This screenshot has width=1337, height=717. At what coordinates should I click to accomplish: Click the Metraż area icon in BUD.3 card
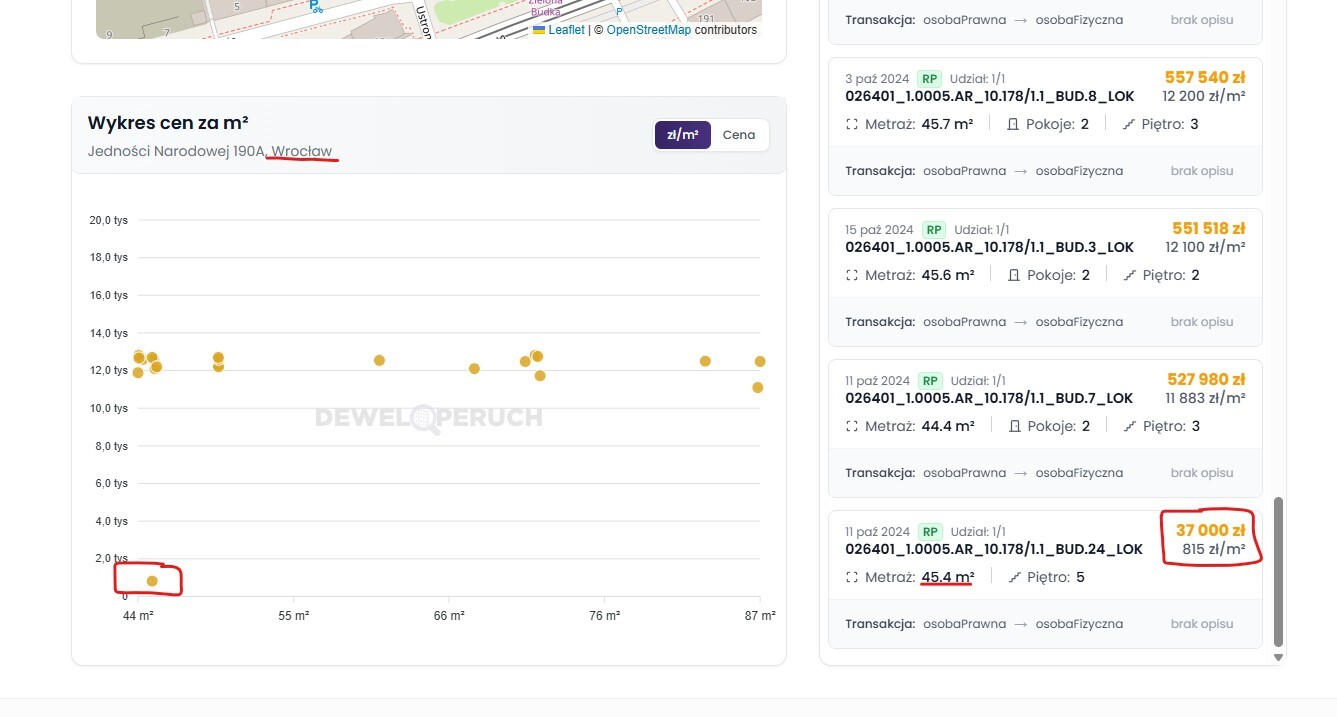(852, 275)
